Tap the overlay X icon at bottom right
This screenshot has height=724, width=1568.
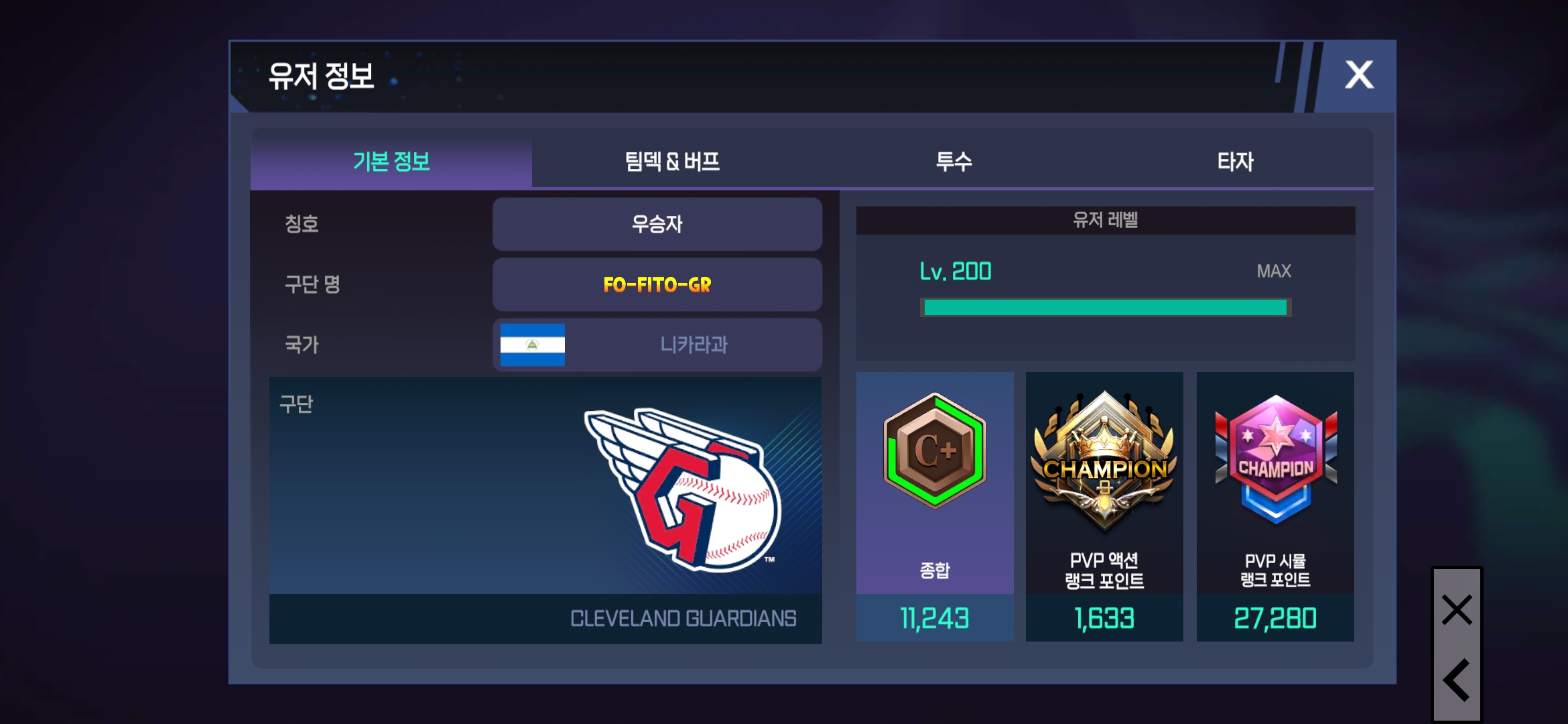pyautogui.click(x=1457, y=609)
